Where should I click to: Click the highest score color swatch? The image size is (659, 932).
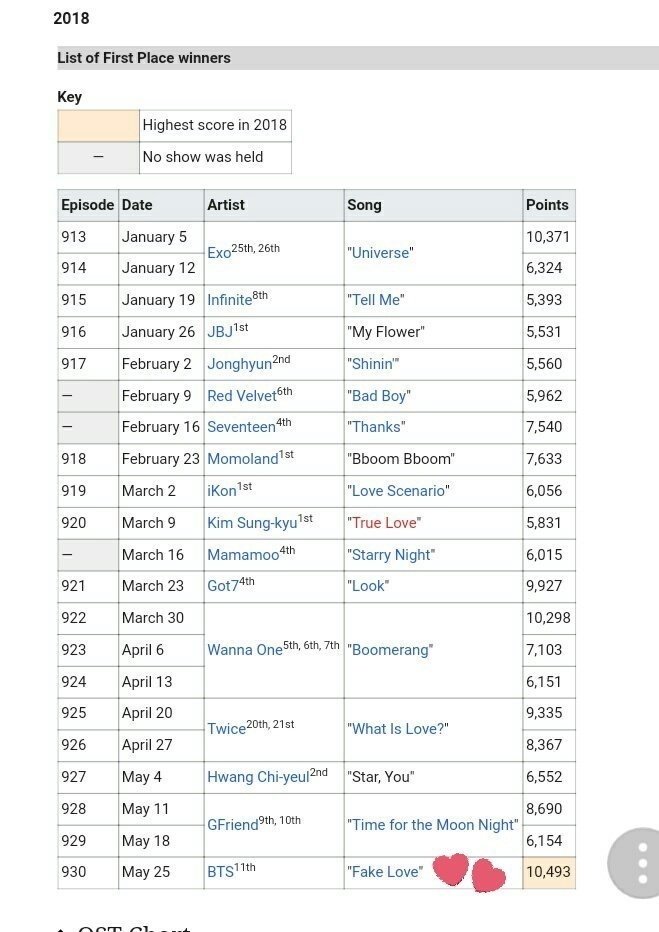pos(98,125)
